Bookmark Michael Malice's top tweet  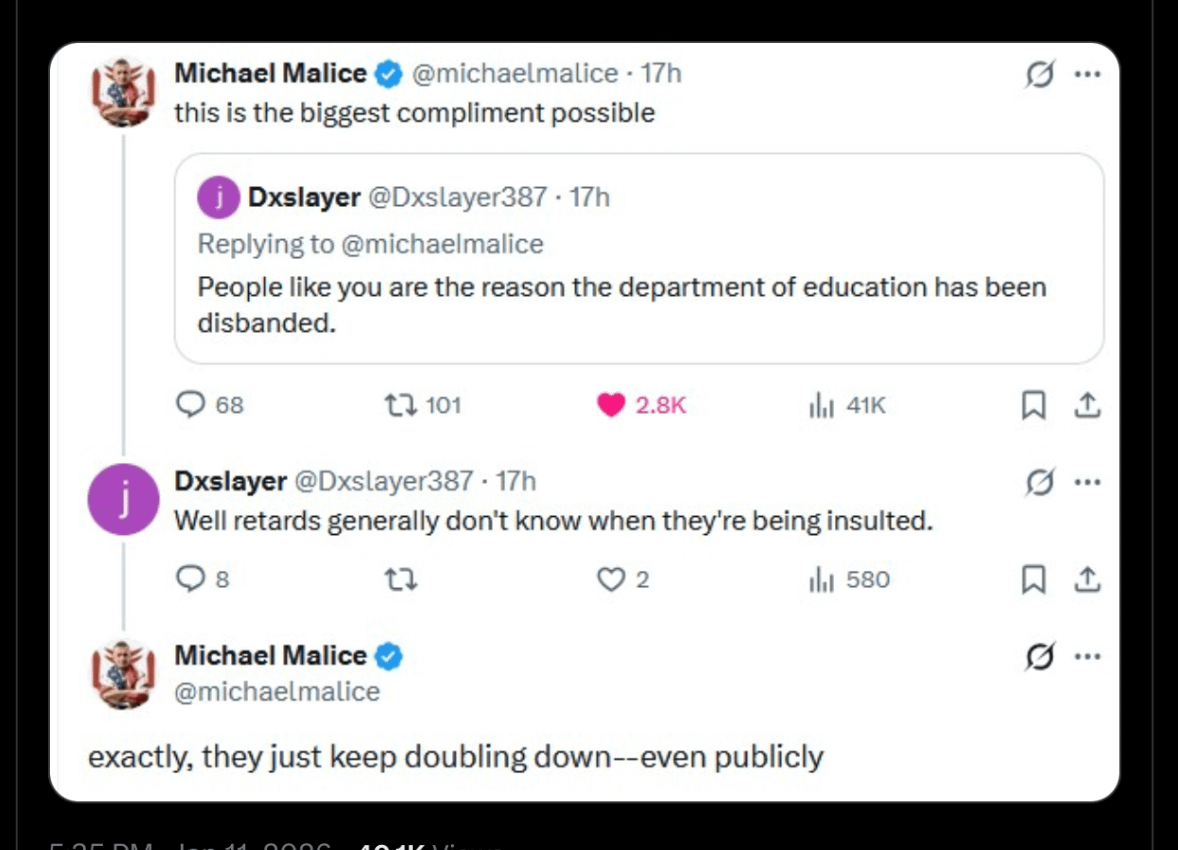pyautogui.click(x=1033, y=404)
